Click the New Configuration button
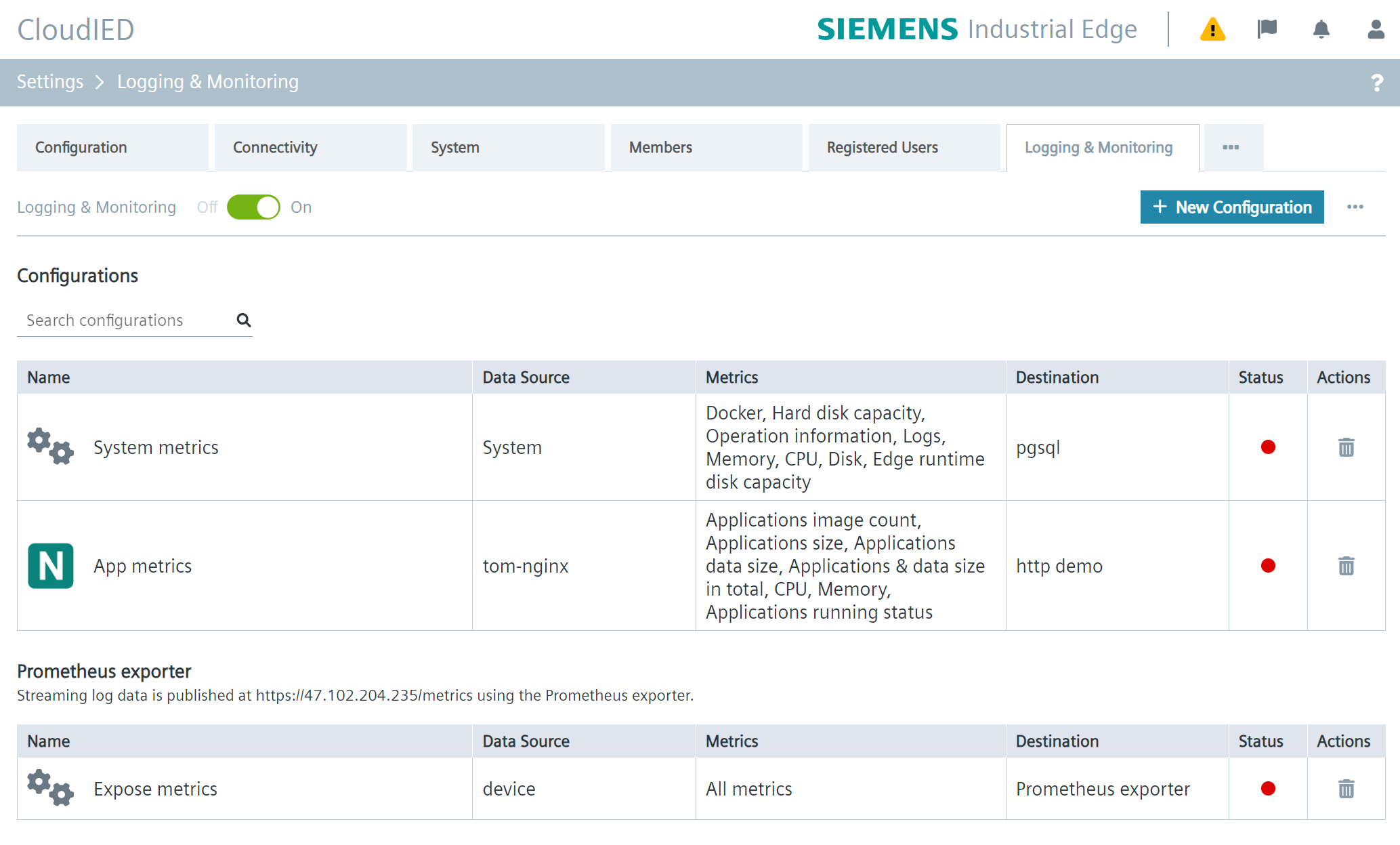Viewport: 1400px width, 845px height. coord(1231,207)
